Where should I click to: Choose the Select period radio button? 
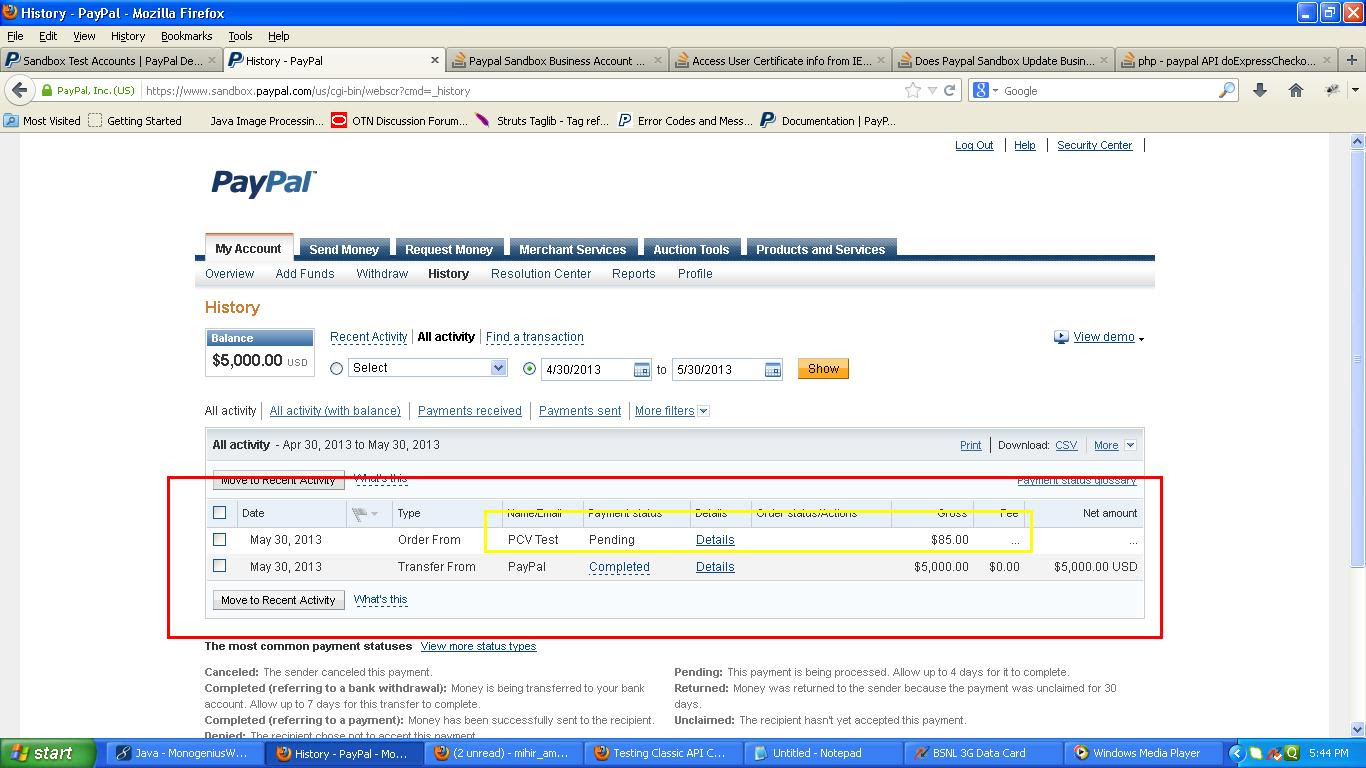[337, 369]
